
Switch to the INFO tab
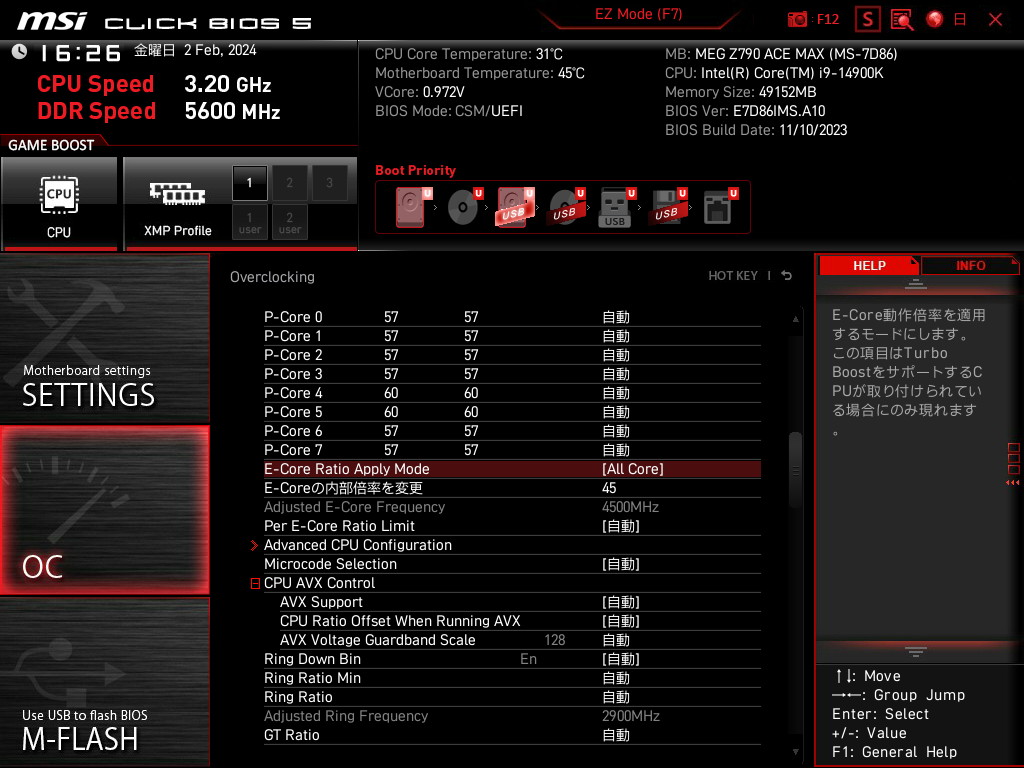[x=970, y=266]
